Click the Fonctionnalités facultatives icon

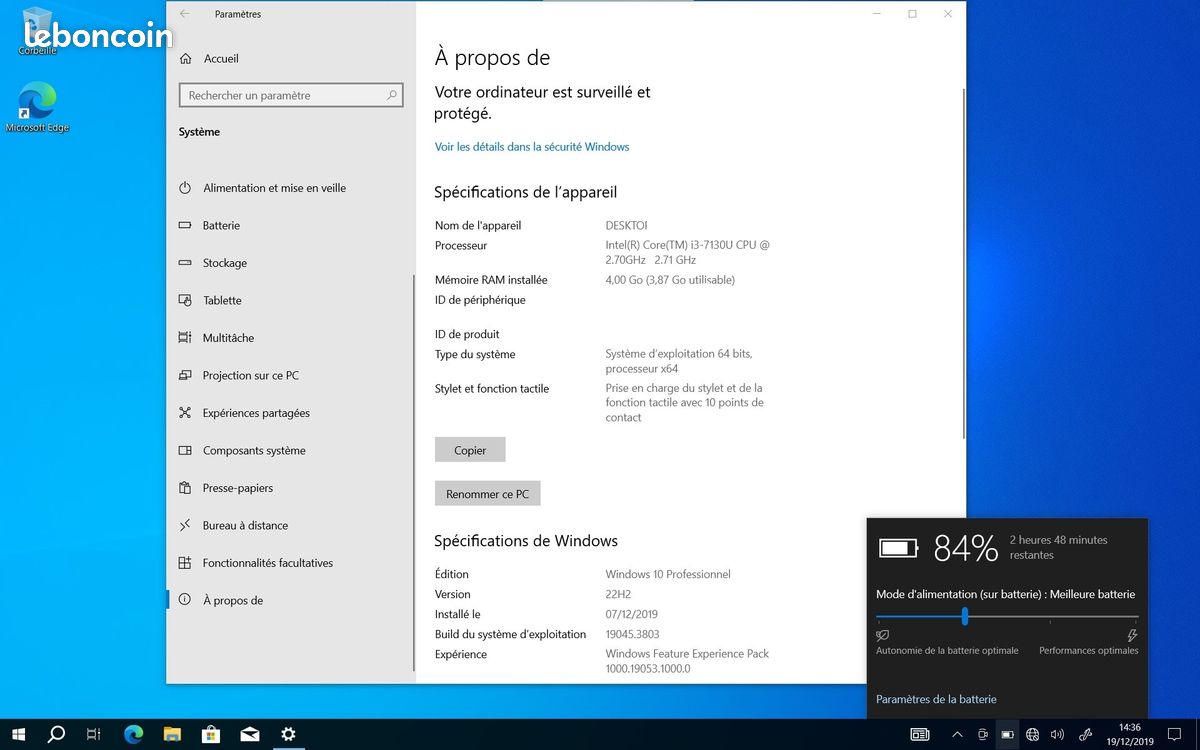coord(185,563)
